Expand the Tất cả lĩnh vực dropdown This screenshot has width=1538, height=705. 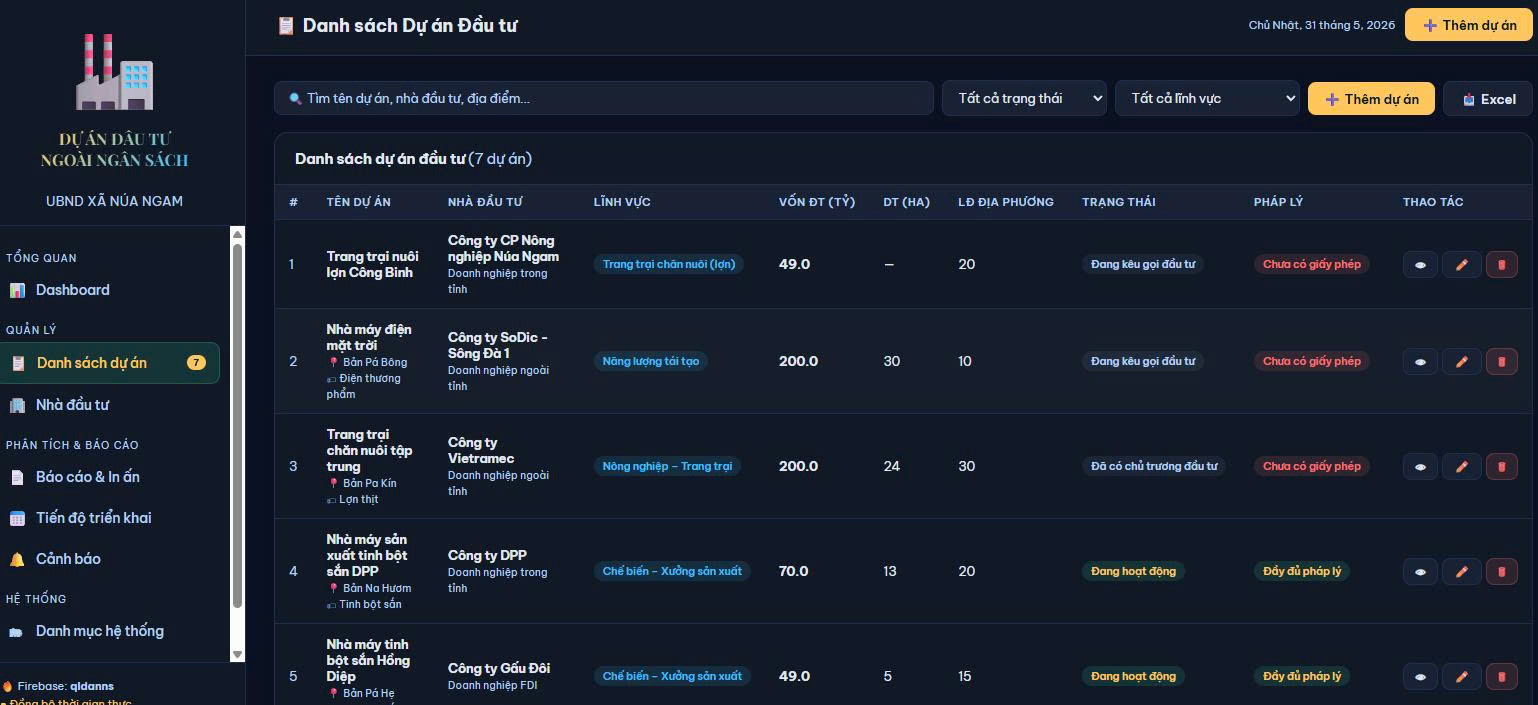(1207, 98)
